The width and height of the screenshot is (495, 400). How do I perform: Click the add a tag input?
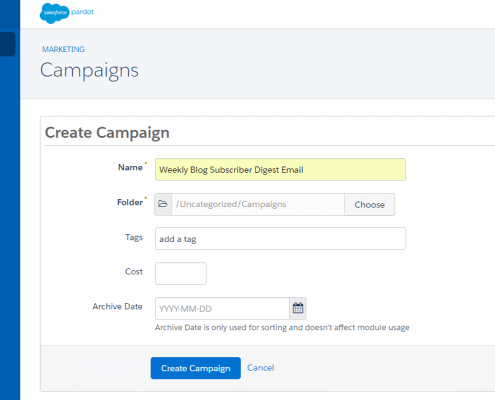point(280,239)
